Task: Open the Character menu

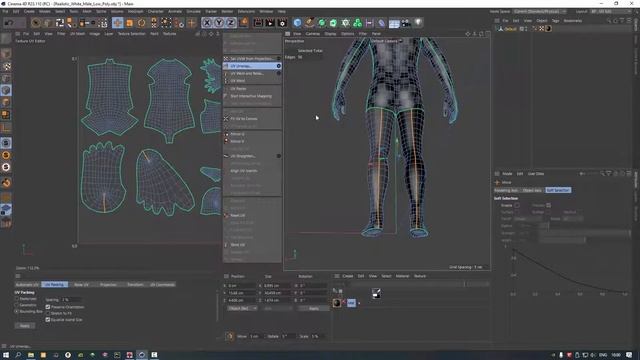Action: 156,11
